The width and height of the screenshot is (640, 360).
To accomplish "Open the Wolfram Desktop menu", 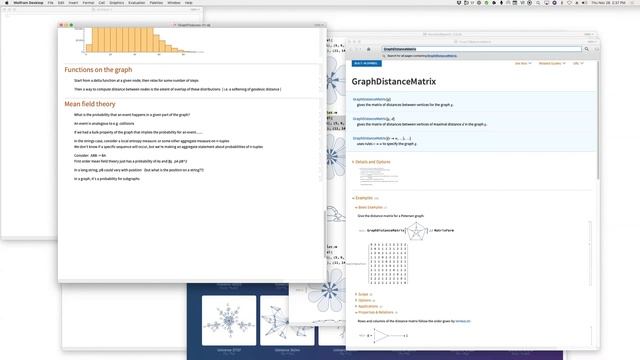I will point(28,2).
